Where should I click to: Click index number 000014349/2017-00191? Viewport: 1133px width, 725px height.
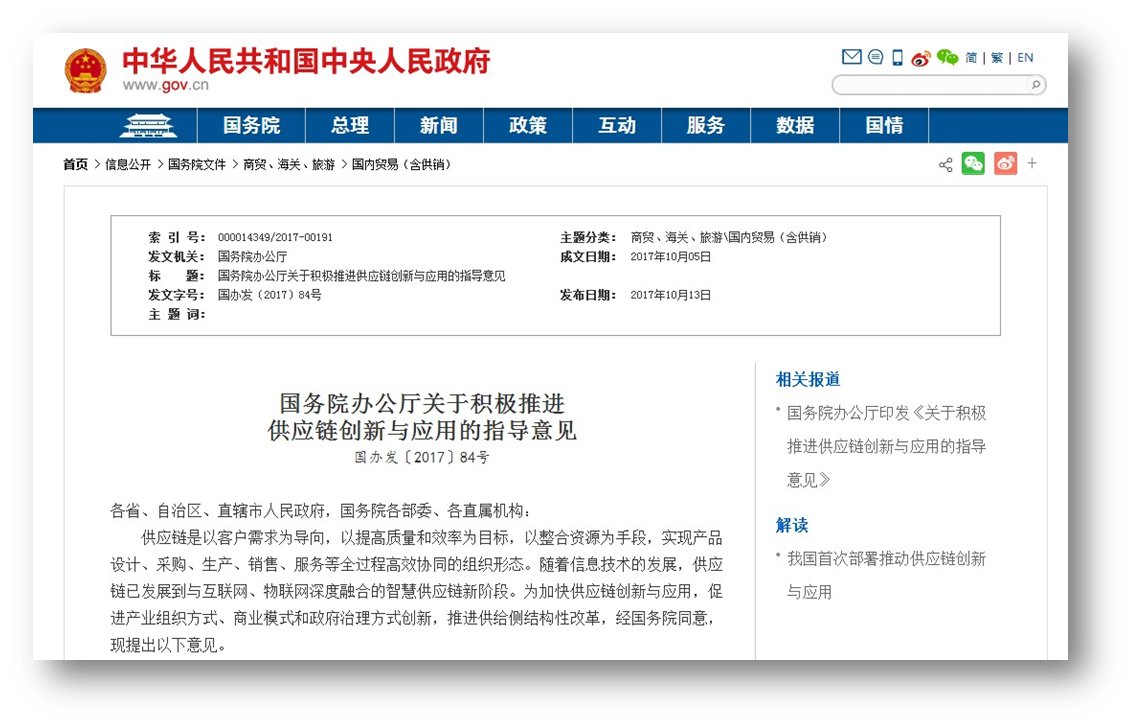coord(275,237)
